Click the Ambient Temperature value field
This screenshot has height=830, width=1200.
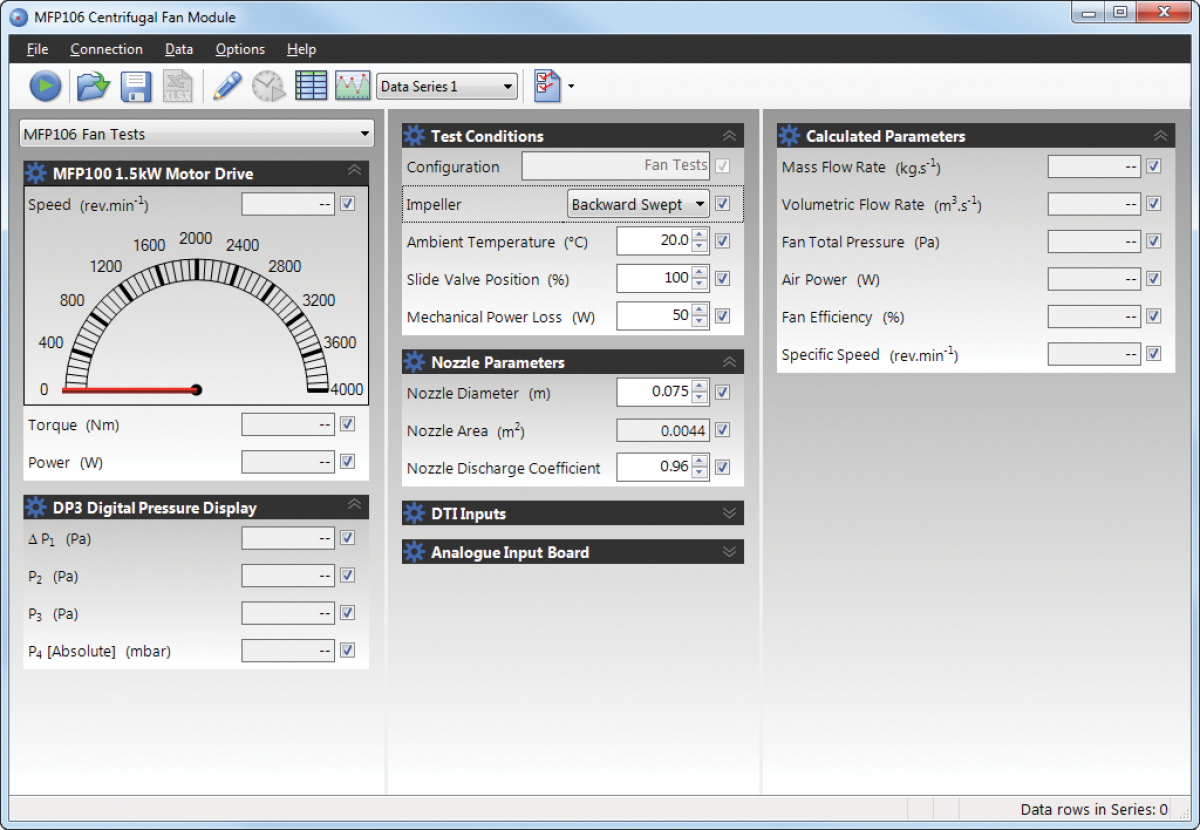[654, 241]
